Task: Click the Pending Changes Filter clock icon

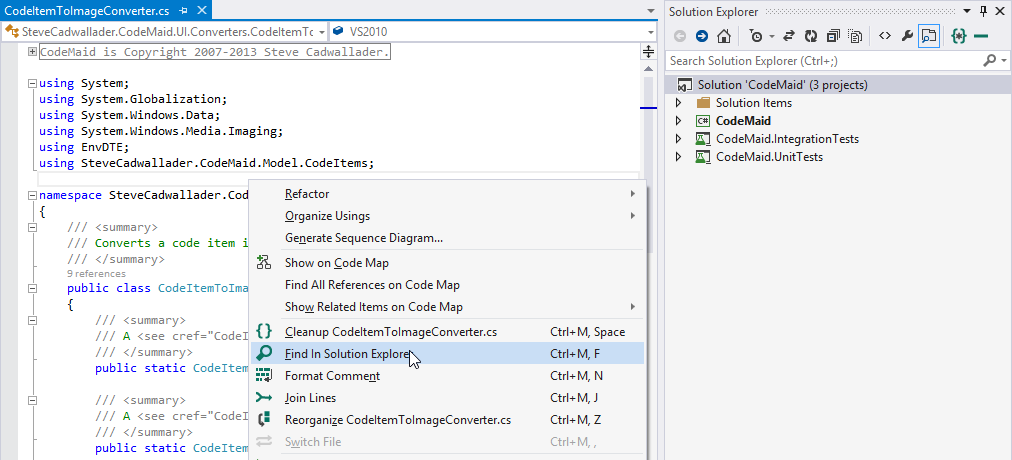Action: click(x=756, y=36)
